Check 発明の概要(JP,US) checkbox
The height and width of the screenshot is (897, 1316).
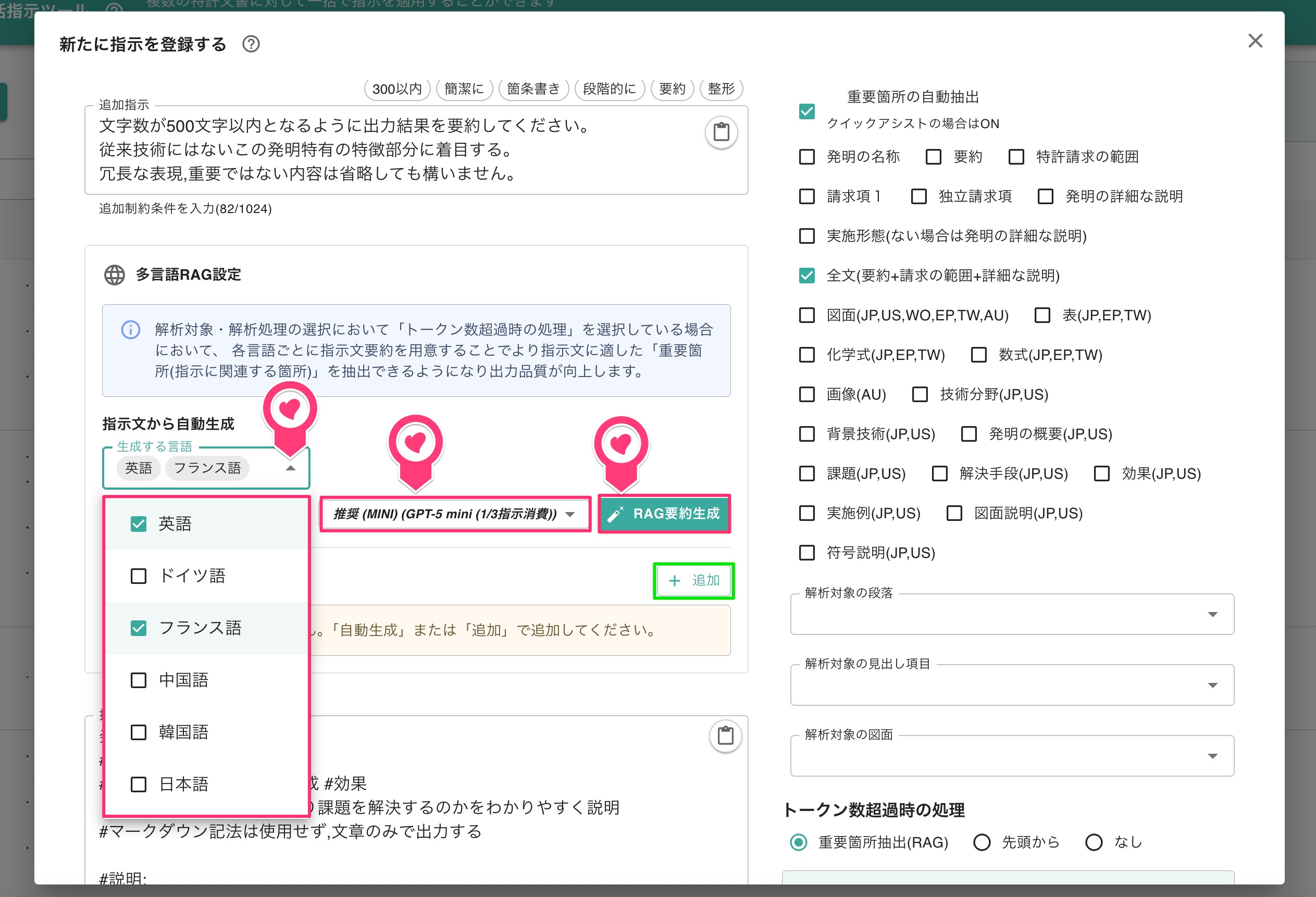[969, 434]
